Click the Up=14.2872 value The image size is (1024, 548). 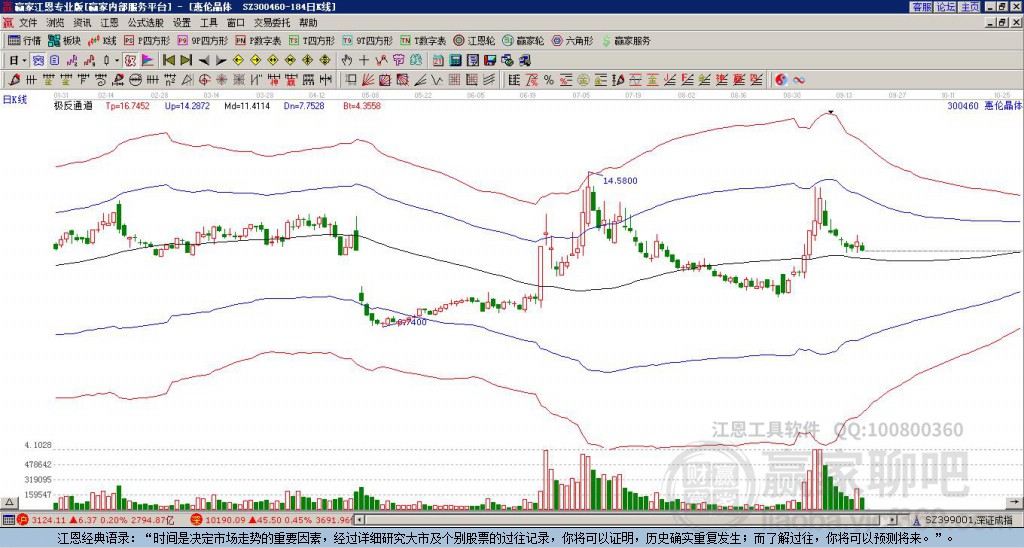187,106
